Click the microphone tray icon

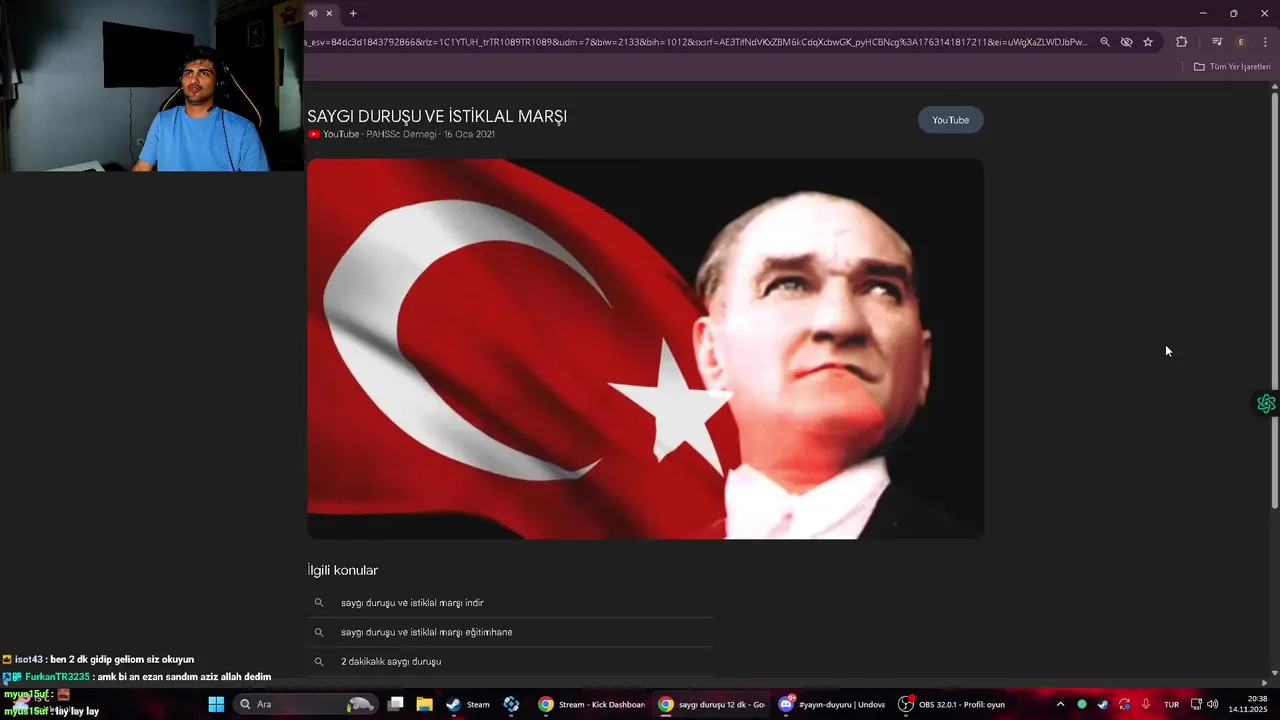point(1146,704)
